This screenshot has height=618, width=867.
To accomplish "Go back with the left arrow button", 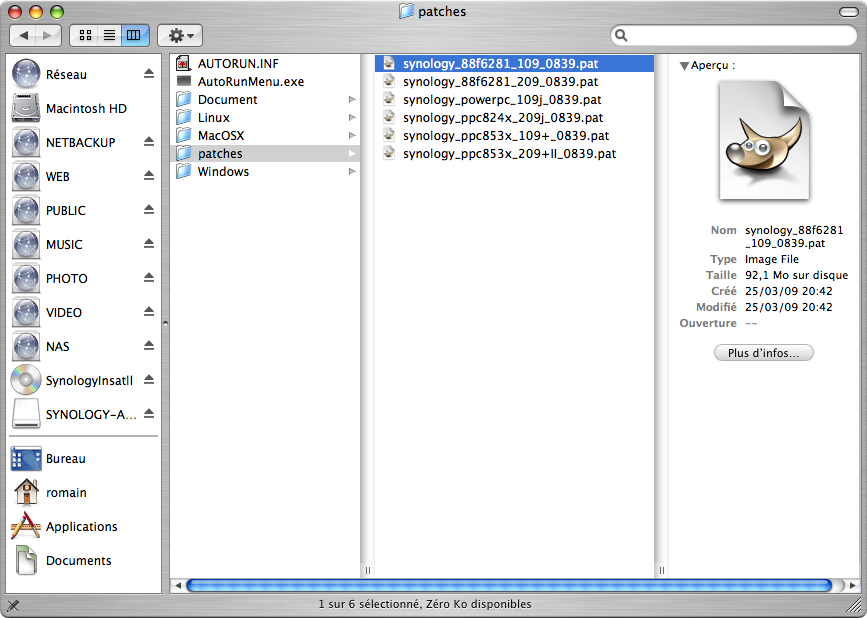I will click(x=23, y=35).
